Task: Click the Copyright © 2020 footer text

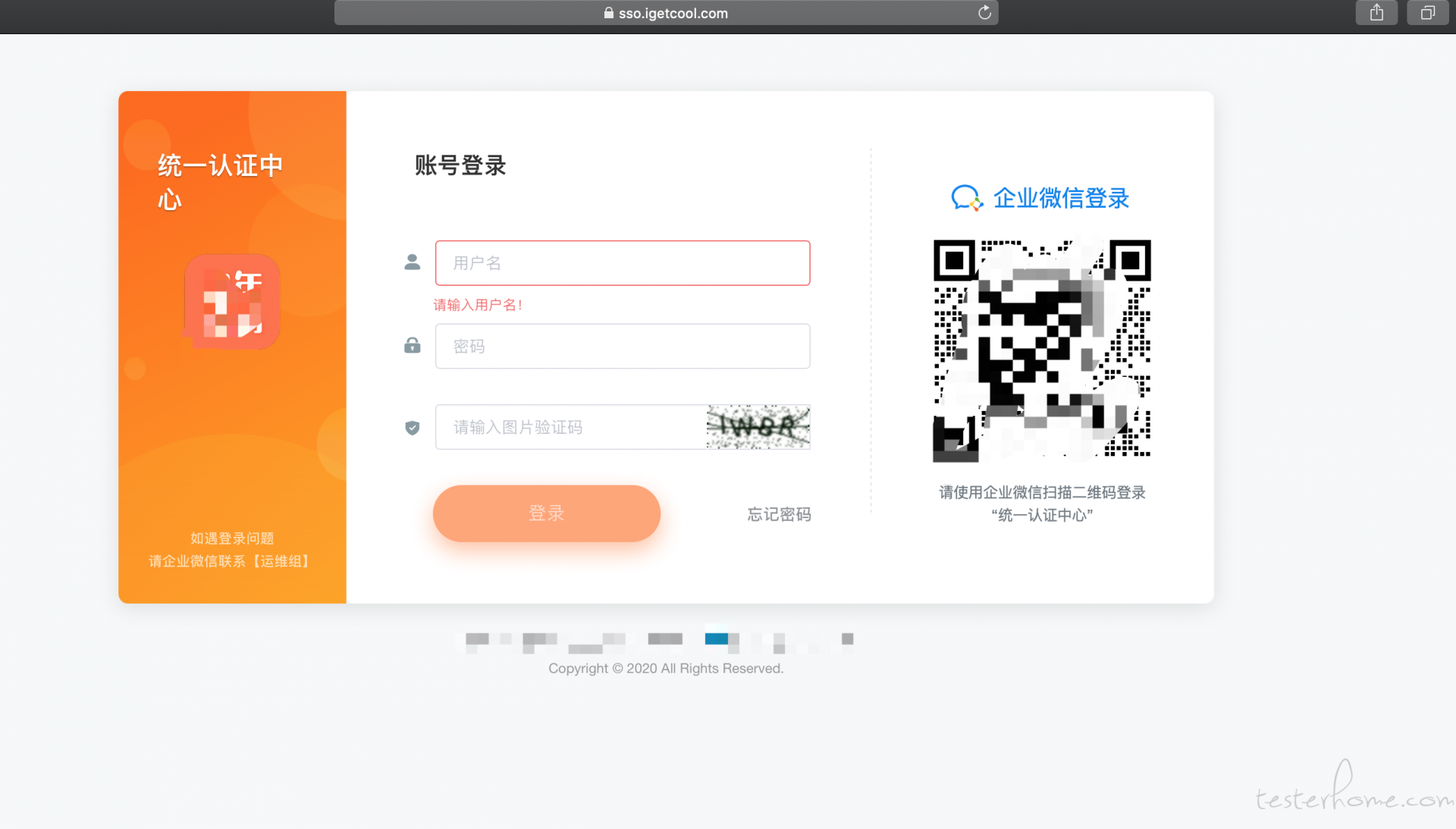Action: (x=666, y=668)
